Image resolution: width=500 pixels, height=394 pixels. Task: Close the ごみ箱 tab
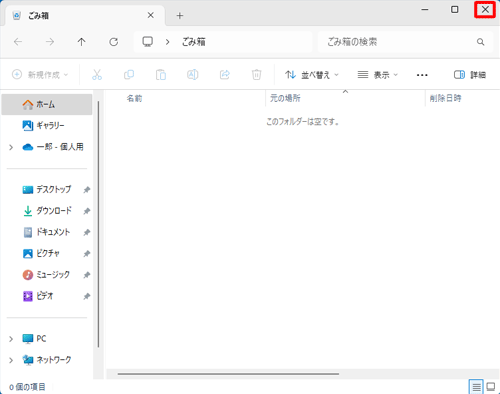click(151, 15)
